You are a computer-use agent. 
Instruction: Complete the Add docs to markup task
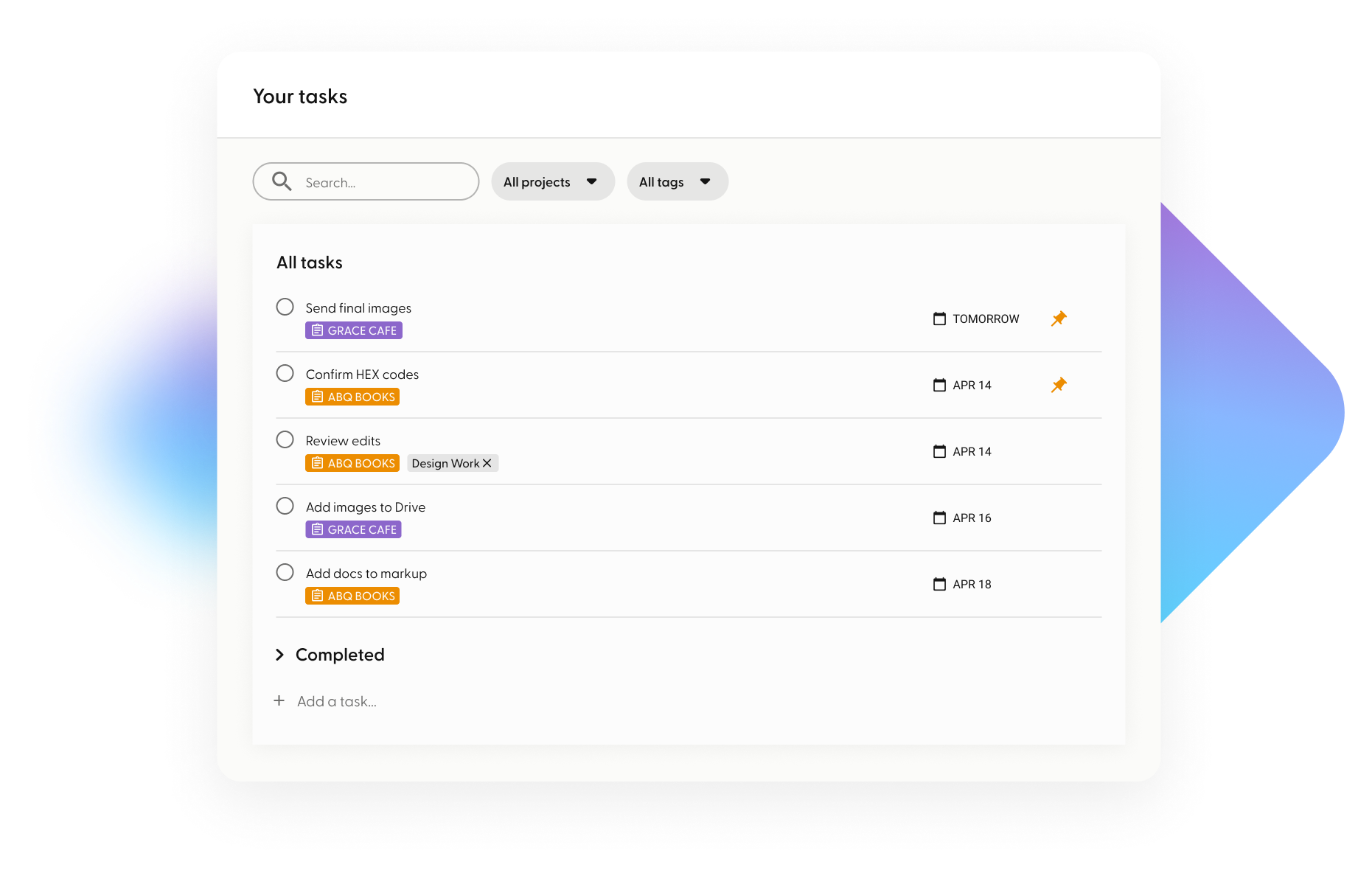tap(285, 572)
